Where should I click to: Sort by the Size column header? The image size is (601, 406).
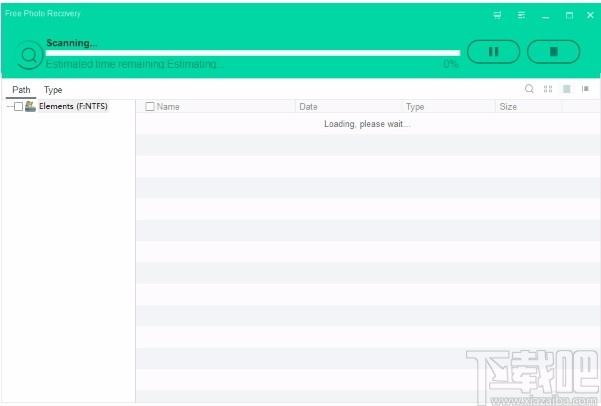pyautogui.click(x=508, y=107)
